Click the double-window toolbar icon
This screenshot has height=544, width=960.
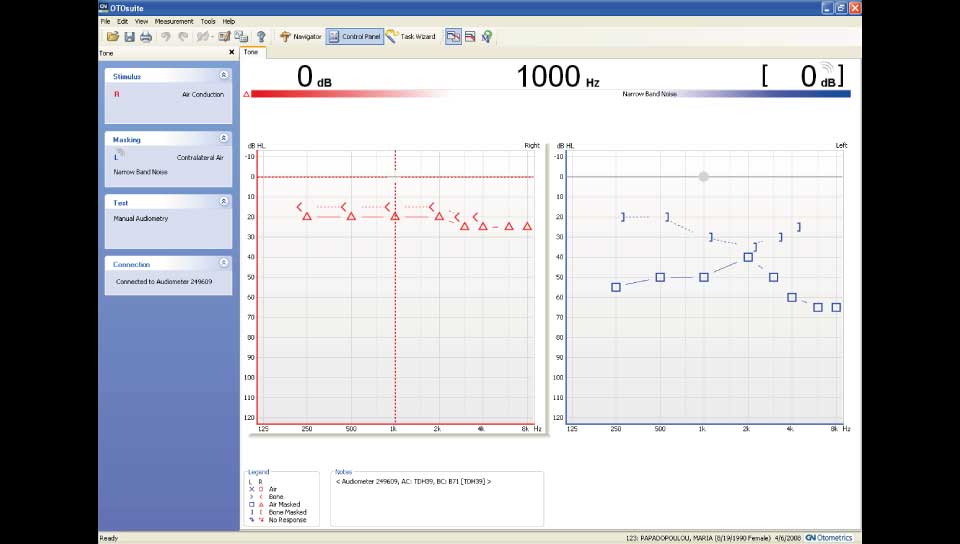(x=241, y=37)
